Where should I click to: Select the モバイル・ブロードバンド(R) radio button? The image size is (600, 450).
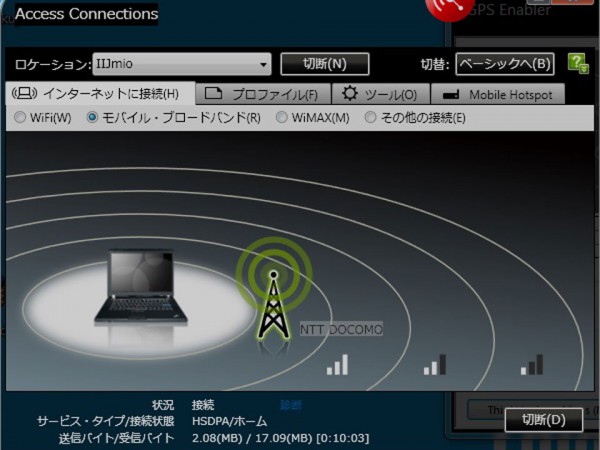92,117
